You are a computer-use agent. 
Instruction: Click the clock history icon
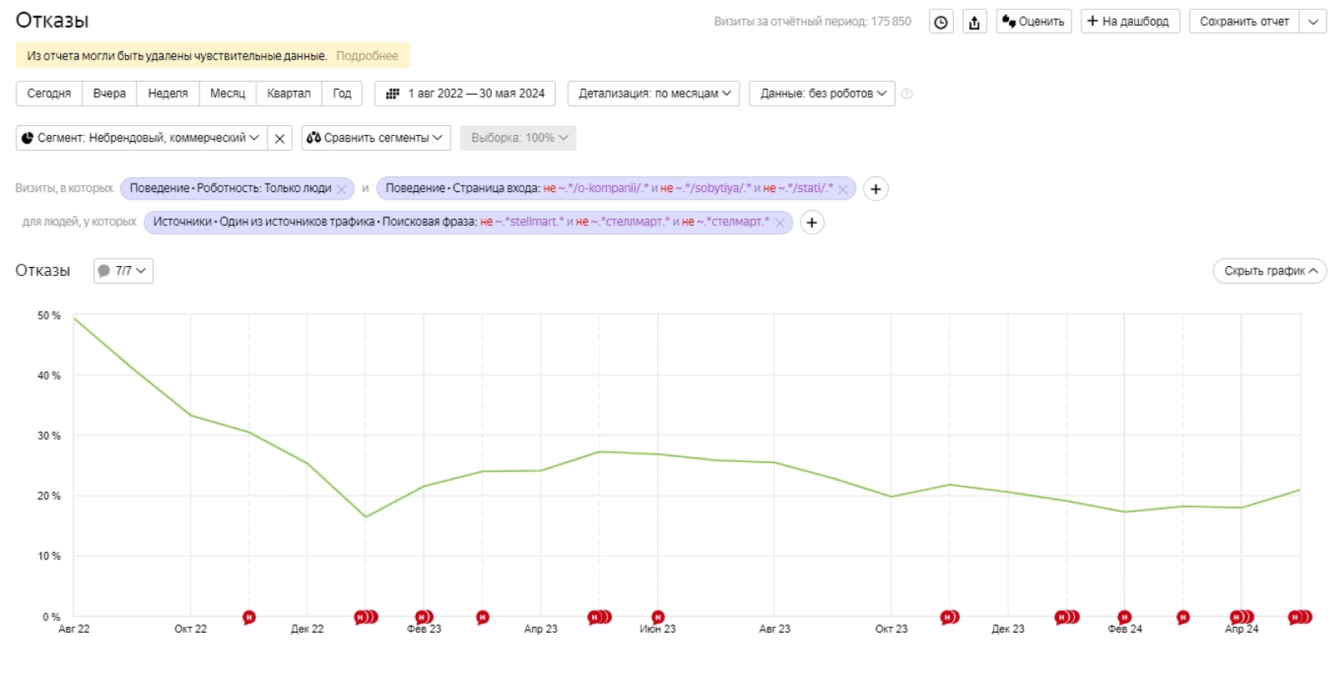coord(941,22)
